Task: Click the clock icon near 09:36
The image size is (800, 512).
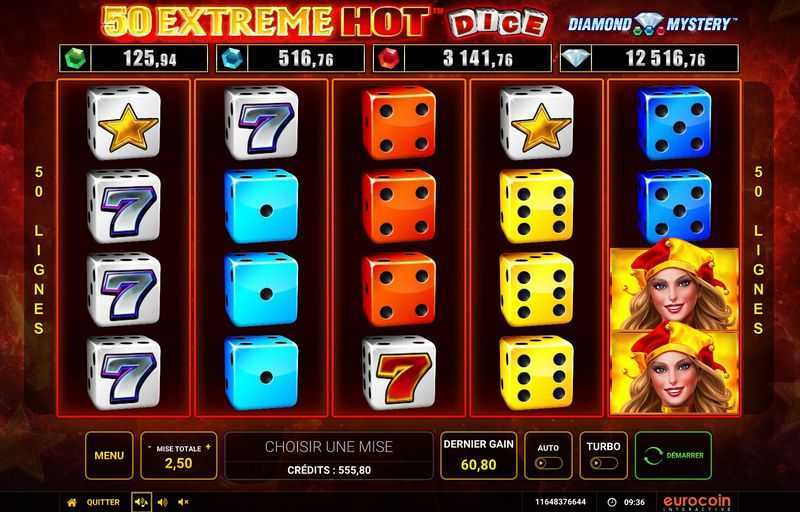Action: [612, 502]
